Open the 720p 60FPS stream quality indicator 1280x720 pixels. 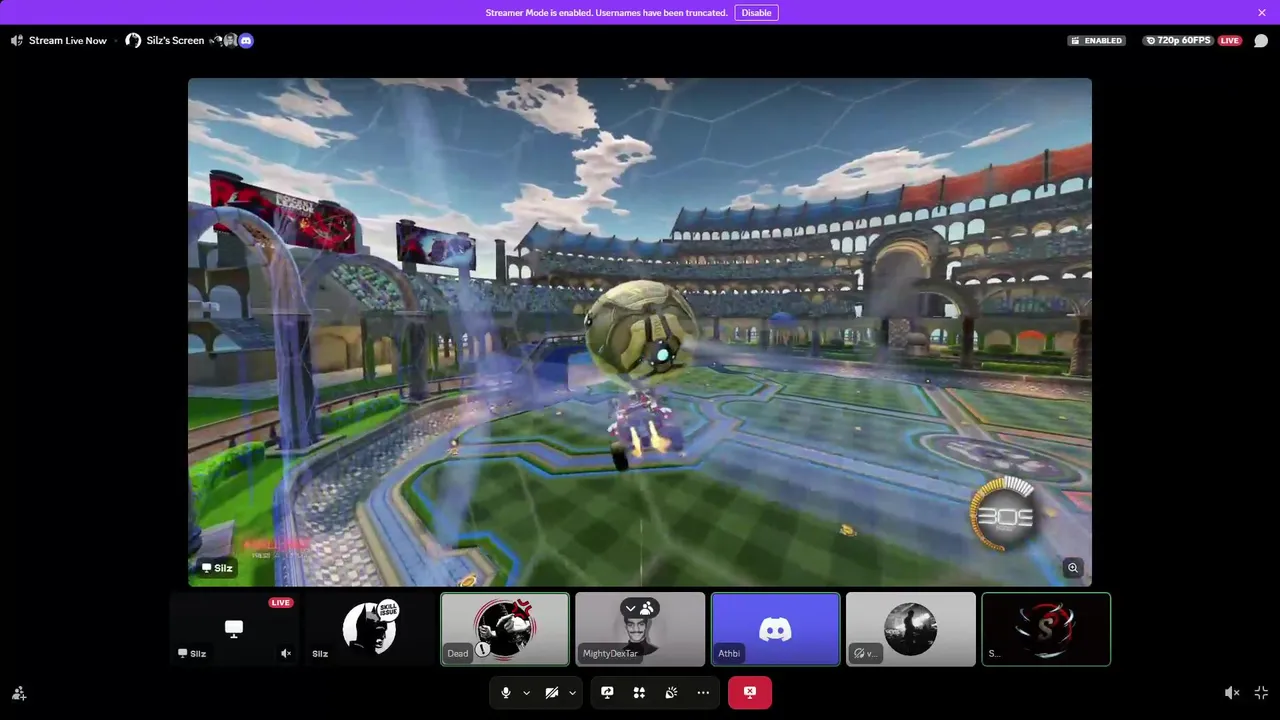tap(1178, 41)
